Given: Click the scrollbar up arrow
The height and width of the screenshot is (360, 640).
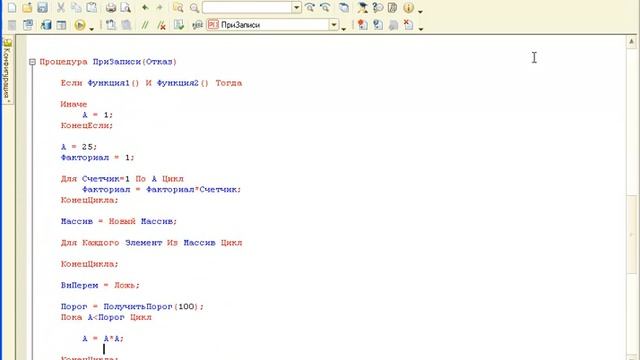Looking at the screenshot, I should pos(631,41).
